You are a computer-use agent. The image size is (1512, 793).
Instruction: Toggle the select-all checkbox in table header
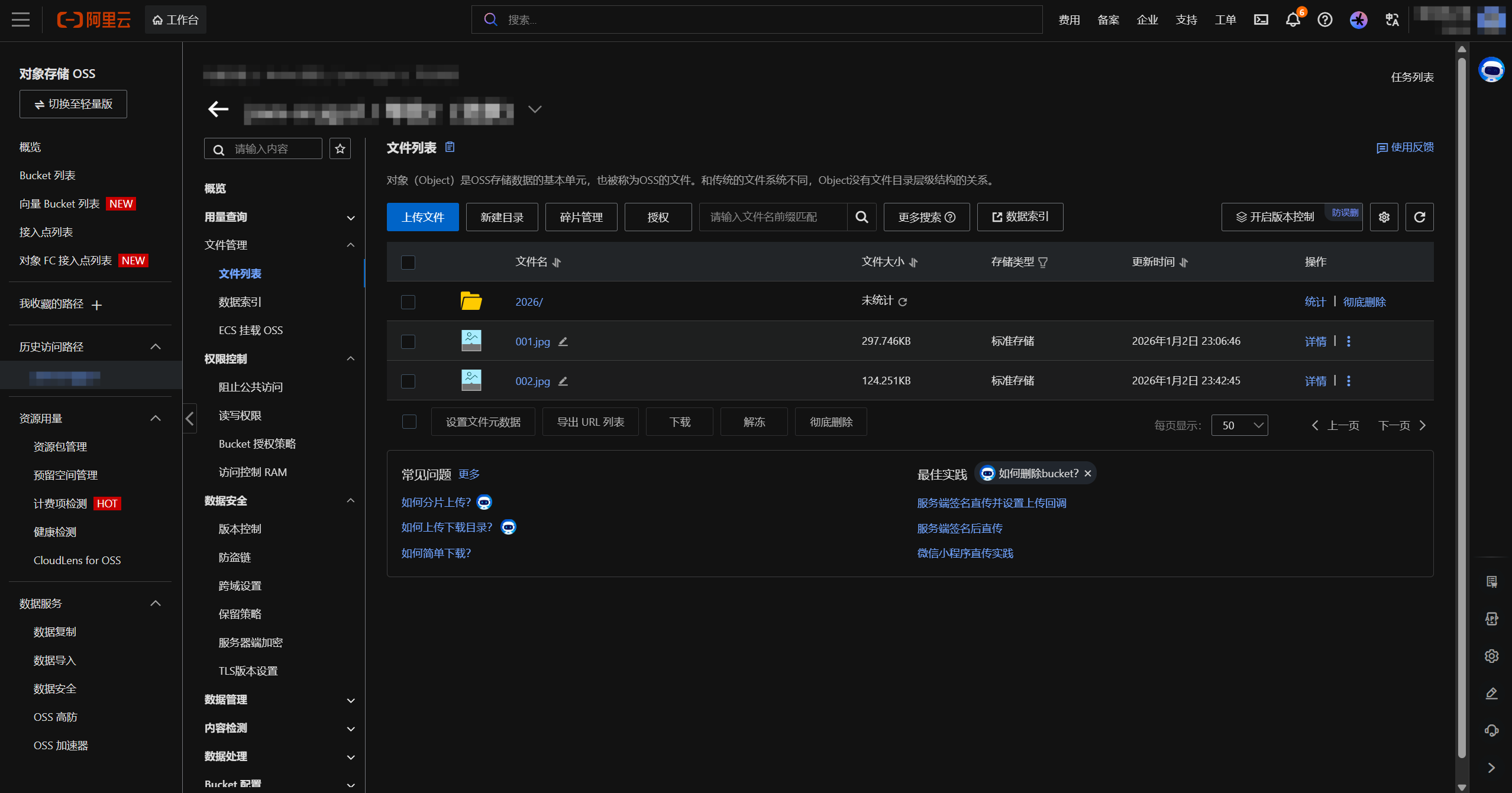[x=408, y=262]
